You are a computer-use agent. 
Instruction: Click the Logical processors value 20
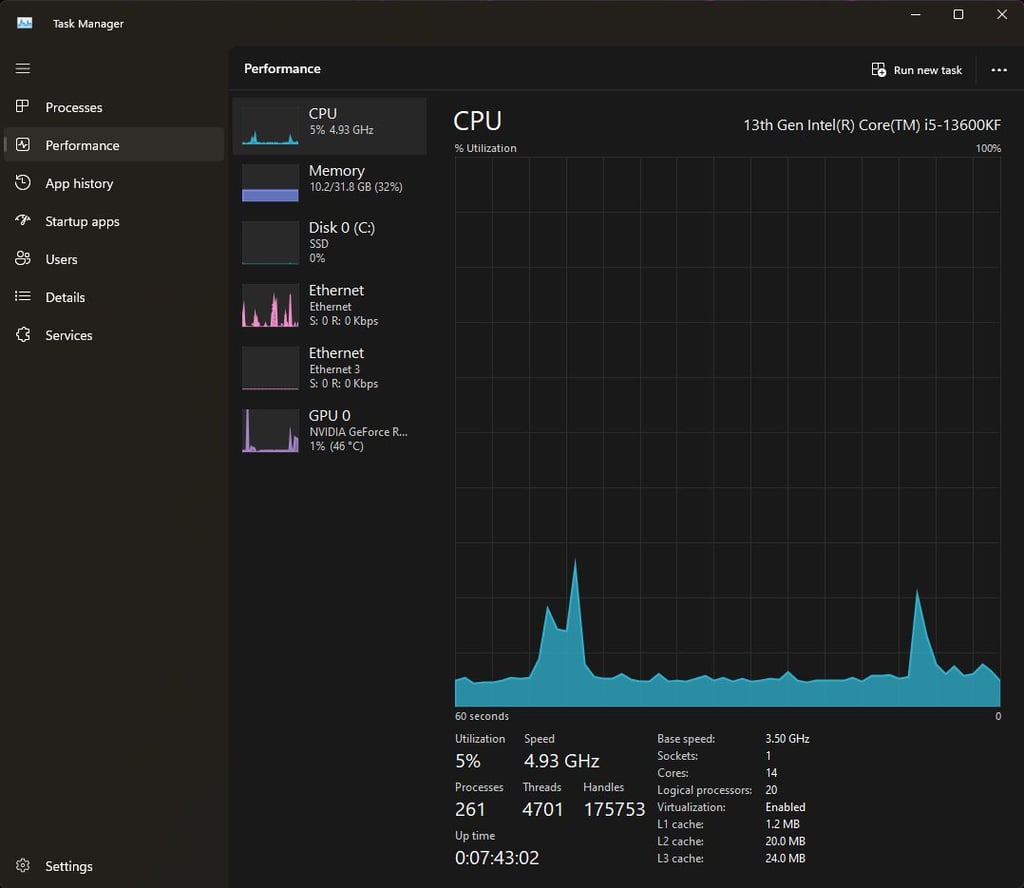click(x=771, y=789)
